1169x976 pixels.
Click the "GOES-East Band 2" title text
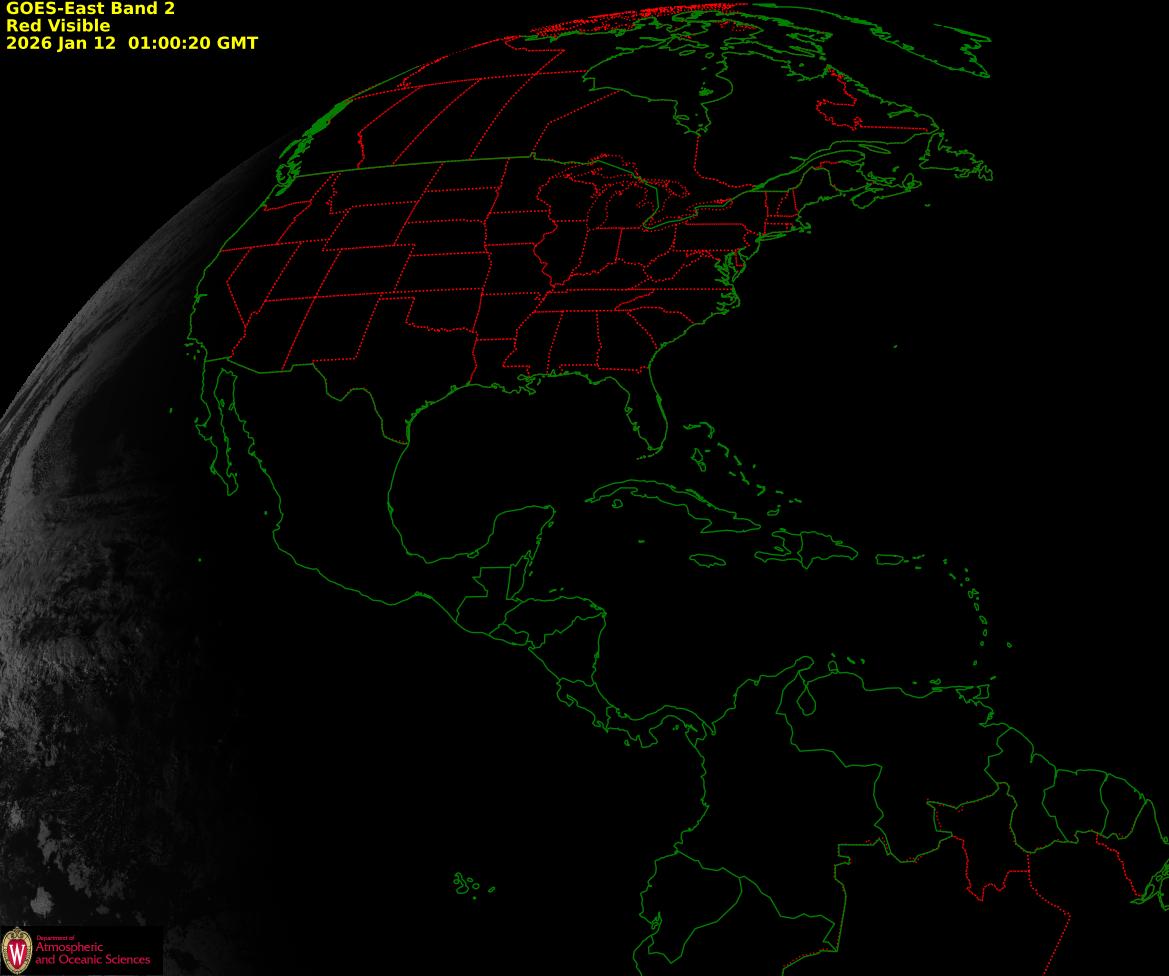click(90, 9)
